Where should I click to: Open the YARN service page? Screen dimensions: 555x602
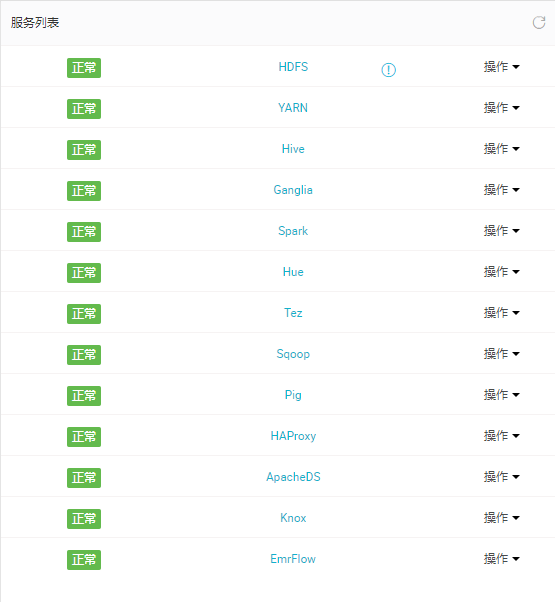(293, 108)
